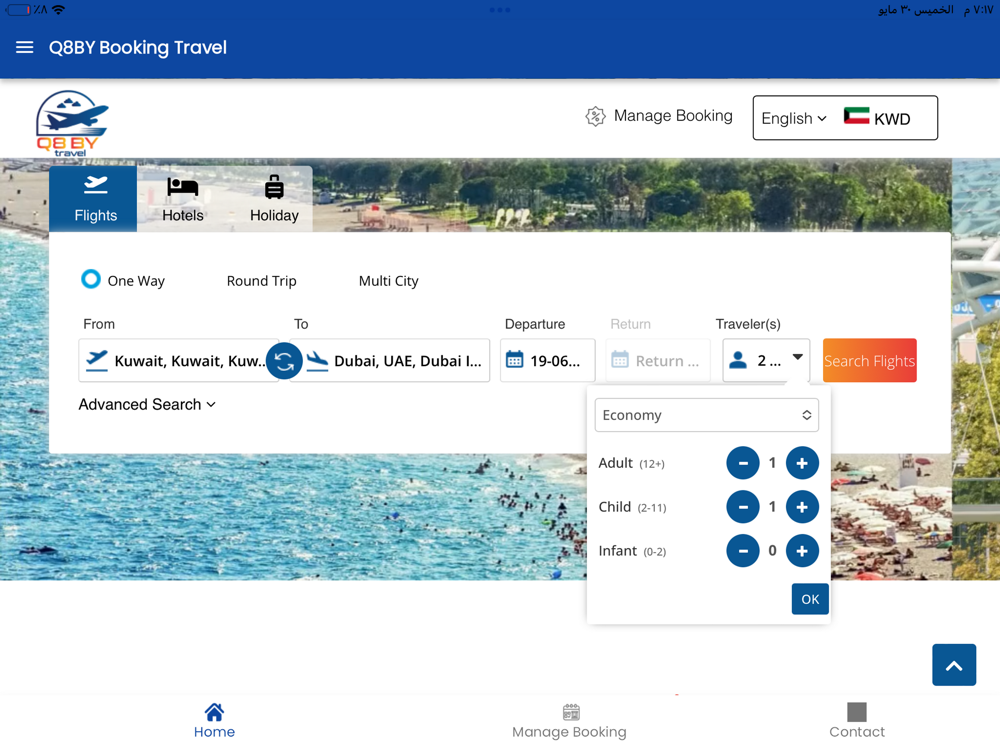Select the Multi City option

pyautogui.click(x=388, y=281)
